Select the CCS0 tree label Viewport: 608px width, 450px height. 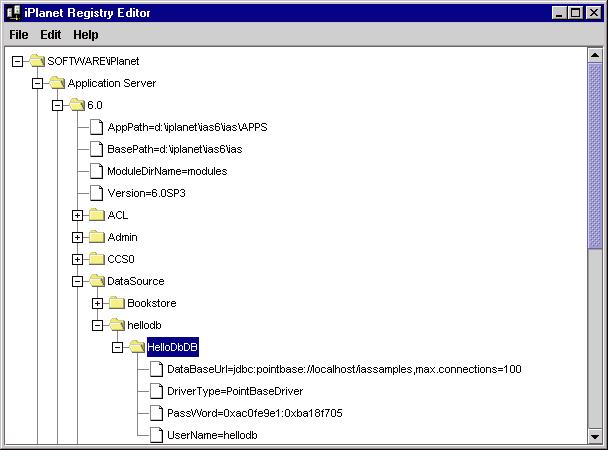click(121, 259)
